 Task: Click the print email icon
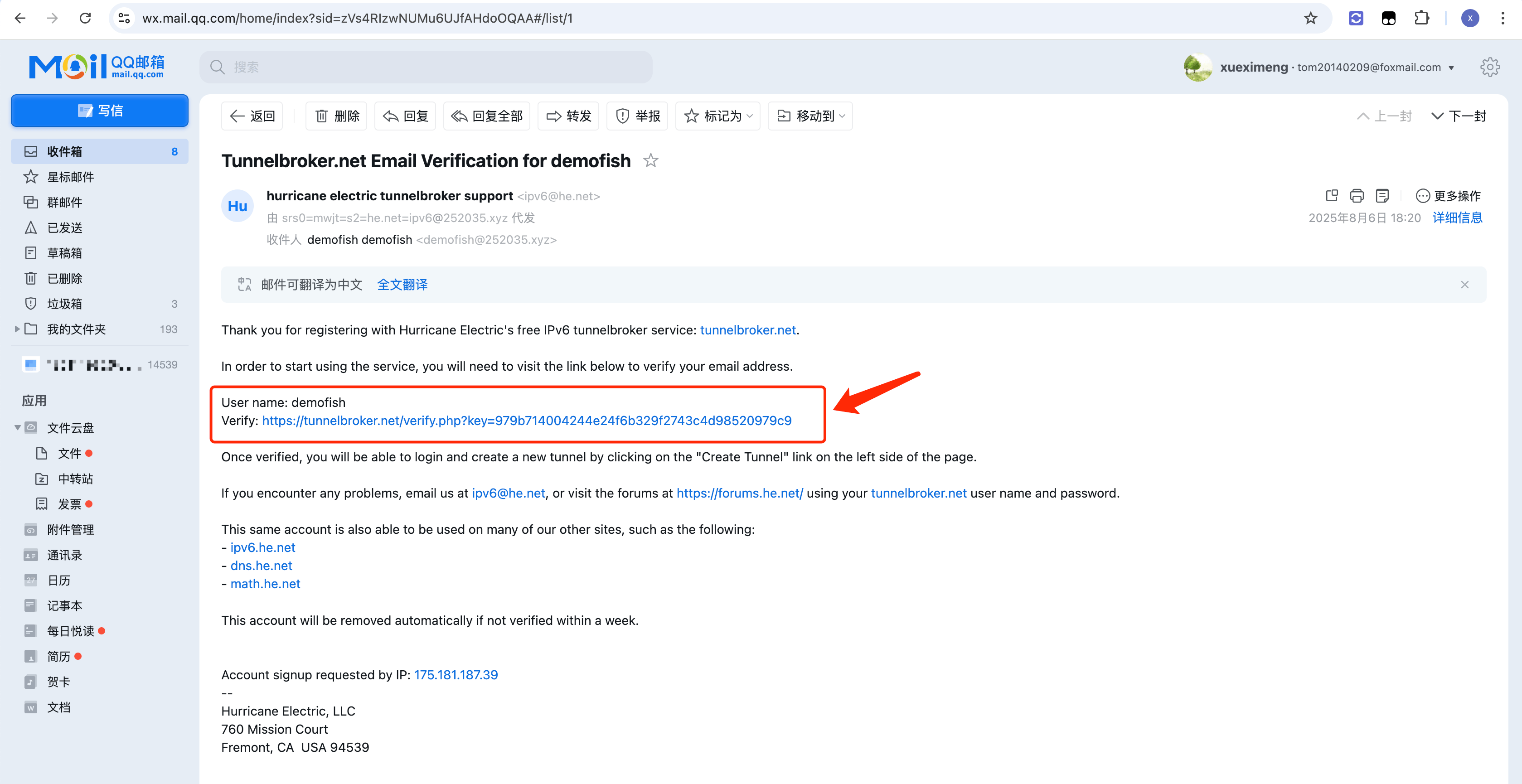(x=1357, y=196)
